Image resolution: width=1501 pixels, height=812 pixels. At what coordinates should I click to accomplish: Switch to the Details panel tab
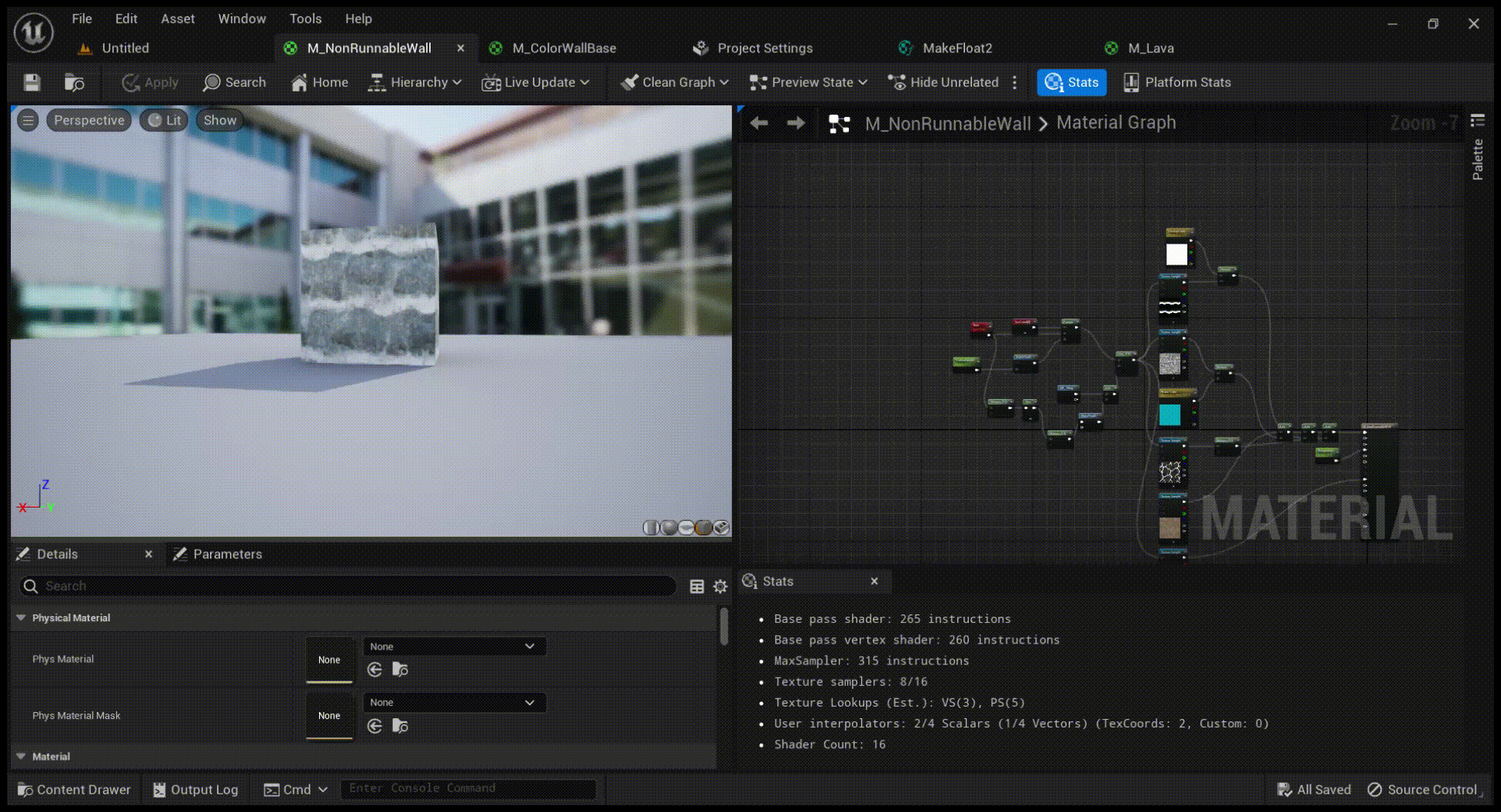[x=57, y=554]
